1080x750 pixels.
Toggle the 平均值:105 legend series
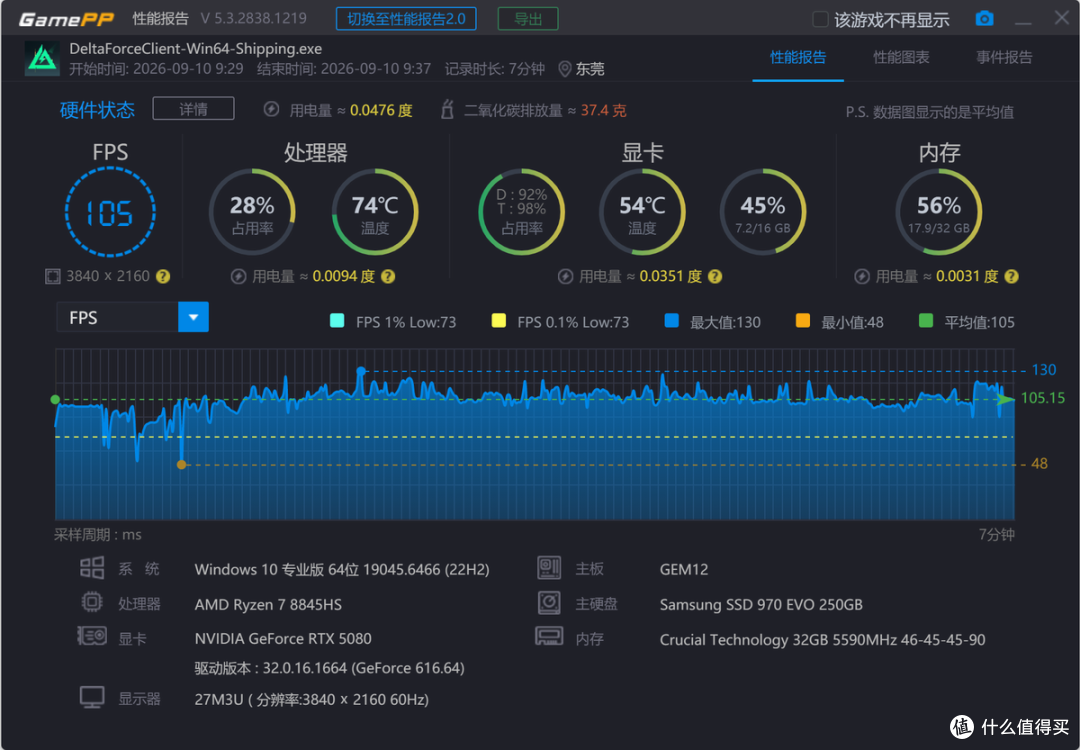966,322
